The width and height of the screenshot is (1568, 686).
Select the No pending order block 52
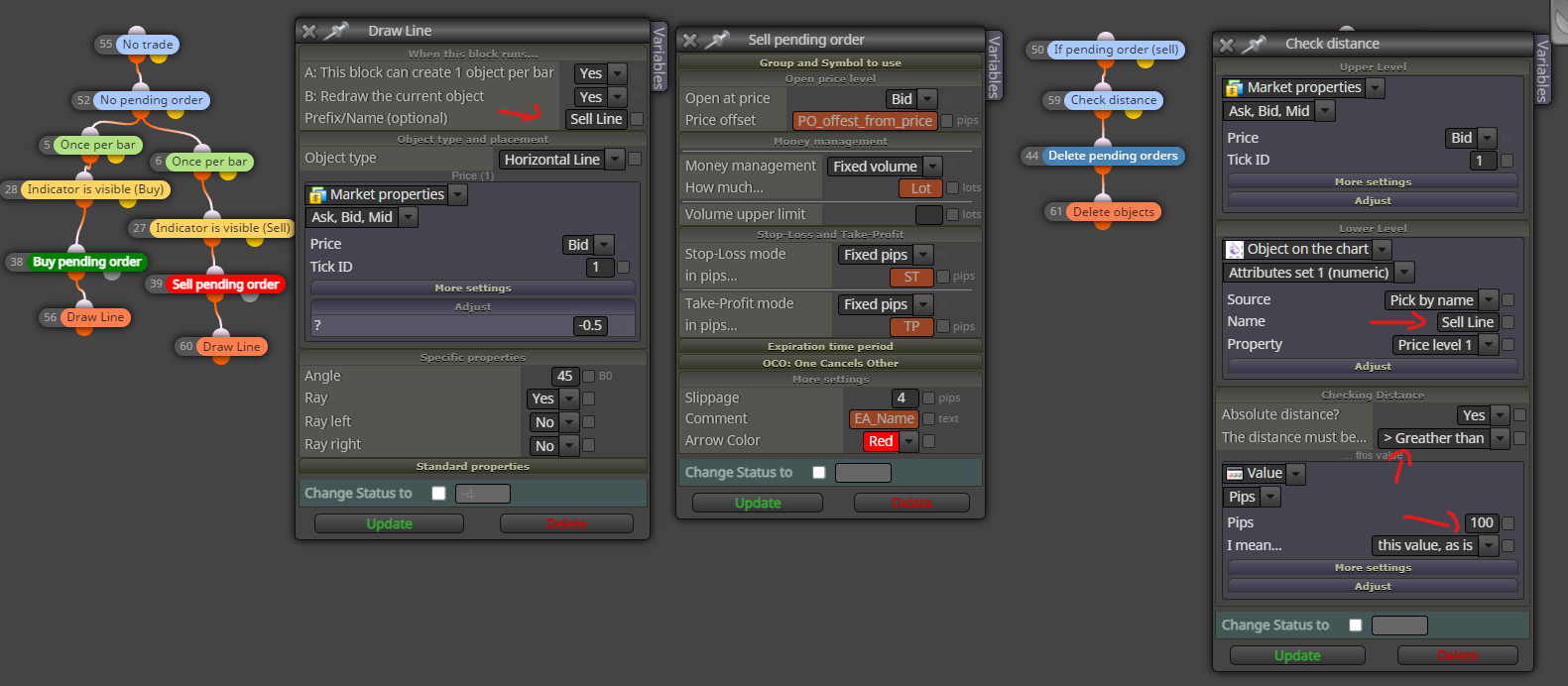pyautogui.click(x=151, y=100)
